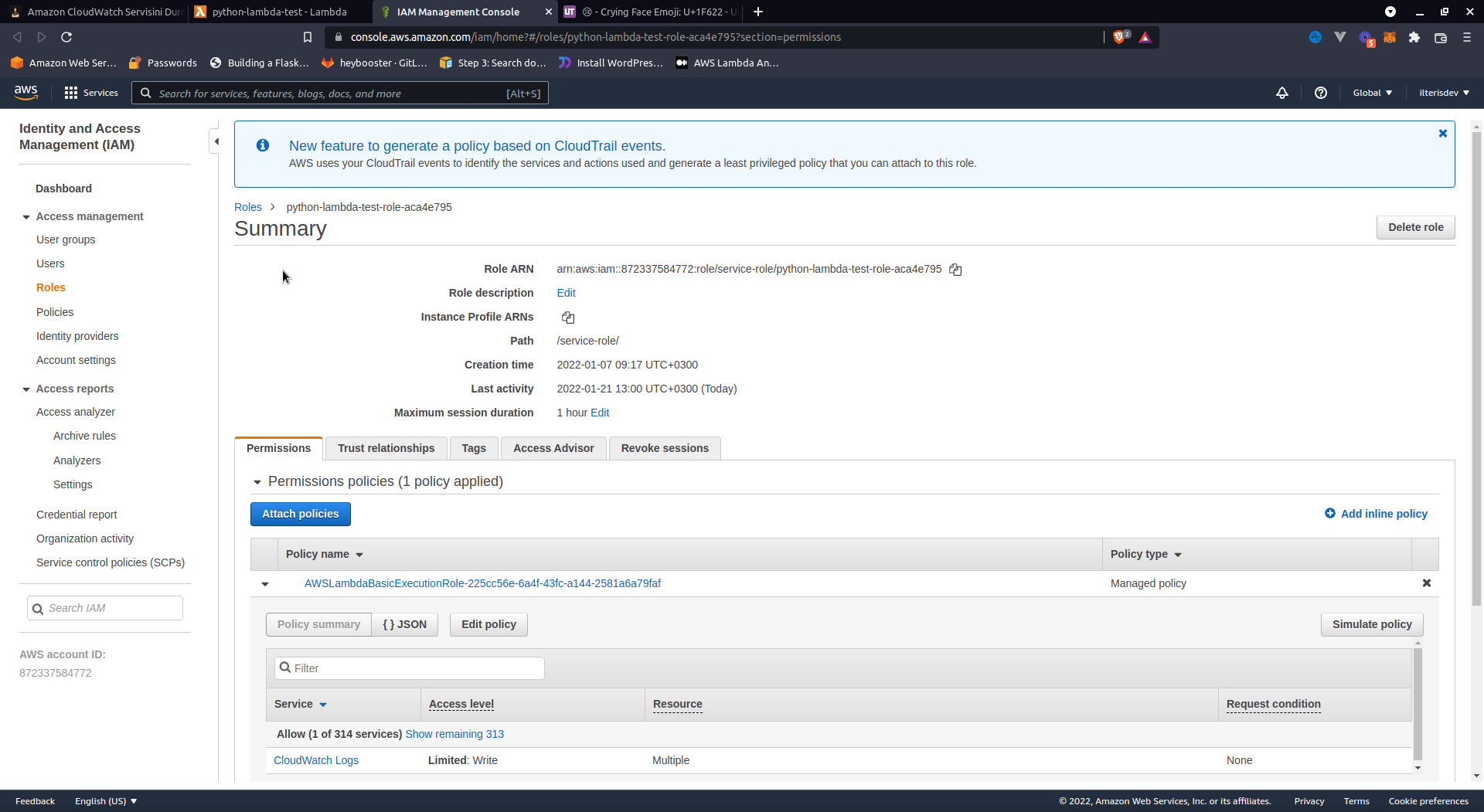The image size is (1484, 812).
Task: Click Show remaining 313 link
Action: pyautogui.click(x=454, y=734)
